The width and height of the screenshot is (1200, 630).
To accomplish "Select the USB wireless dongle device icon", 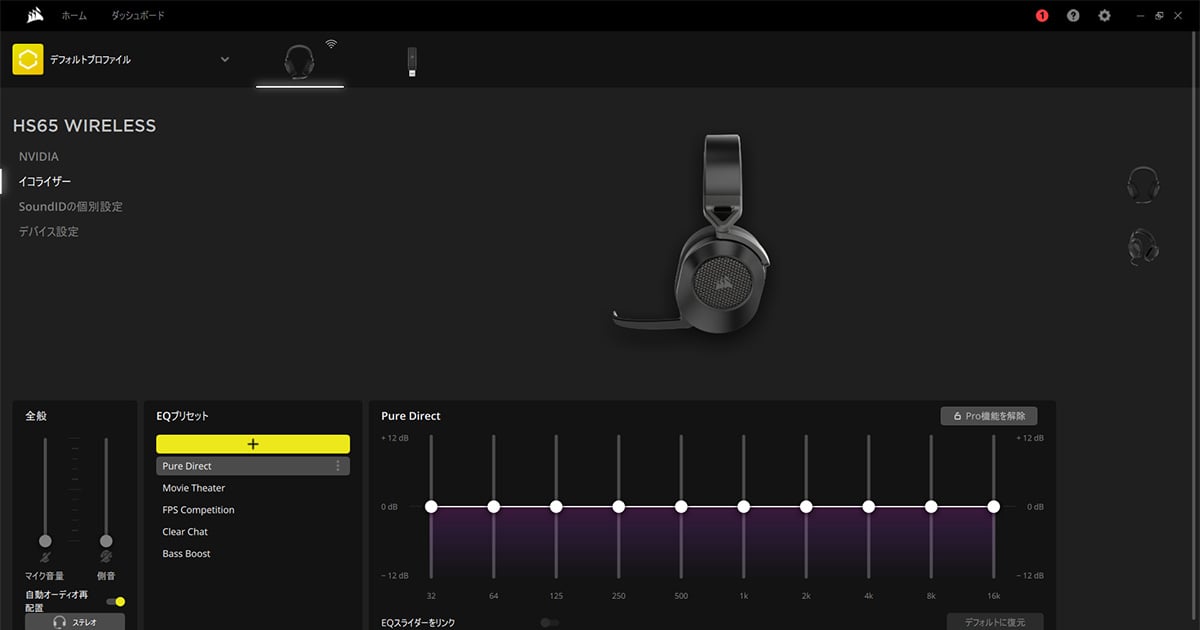I will point(412,62).
